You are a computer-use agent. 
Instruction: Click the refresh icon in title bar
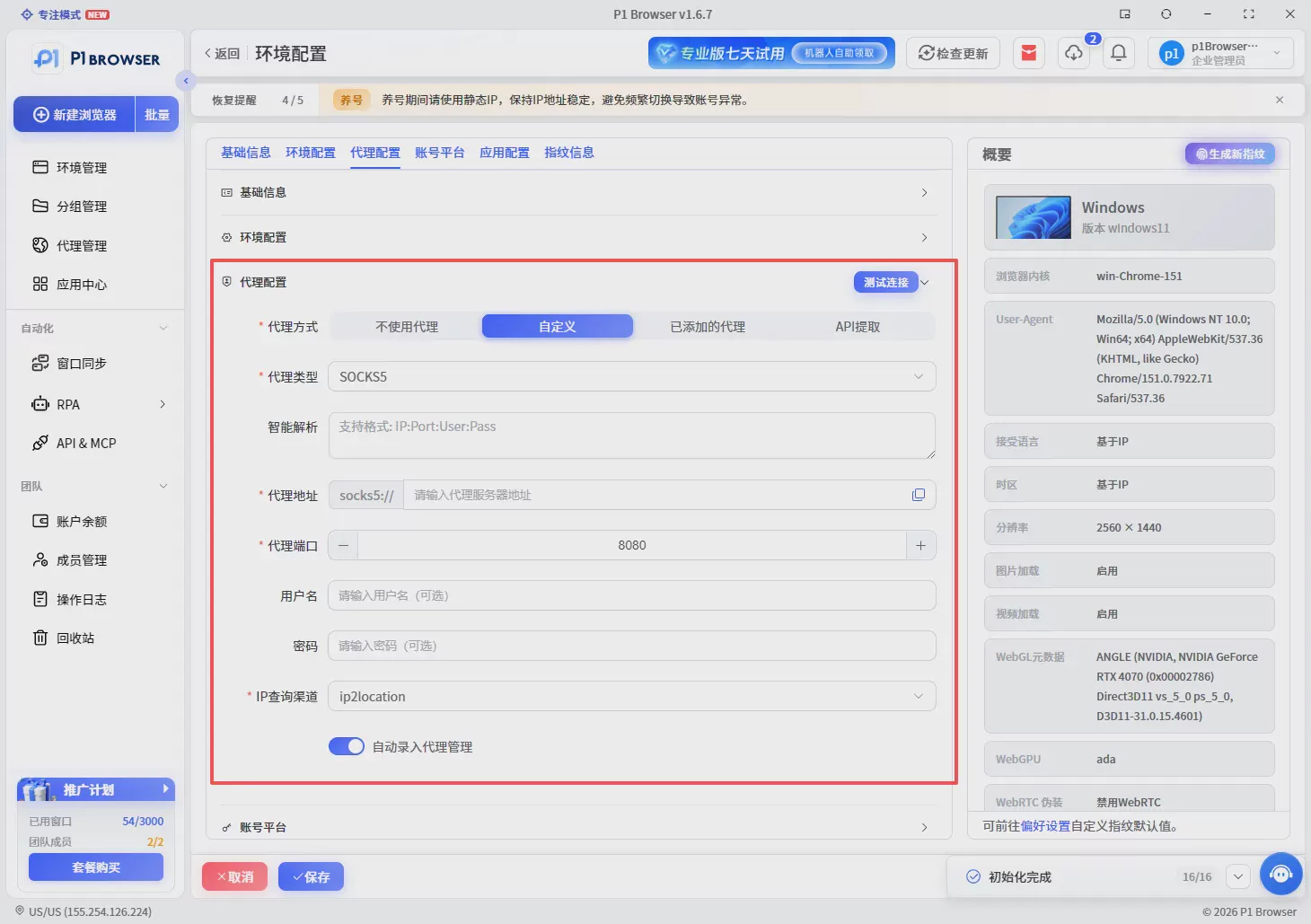(x=1166, y=13)
